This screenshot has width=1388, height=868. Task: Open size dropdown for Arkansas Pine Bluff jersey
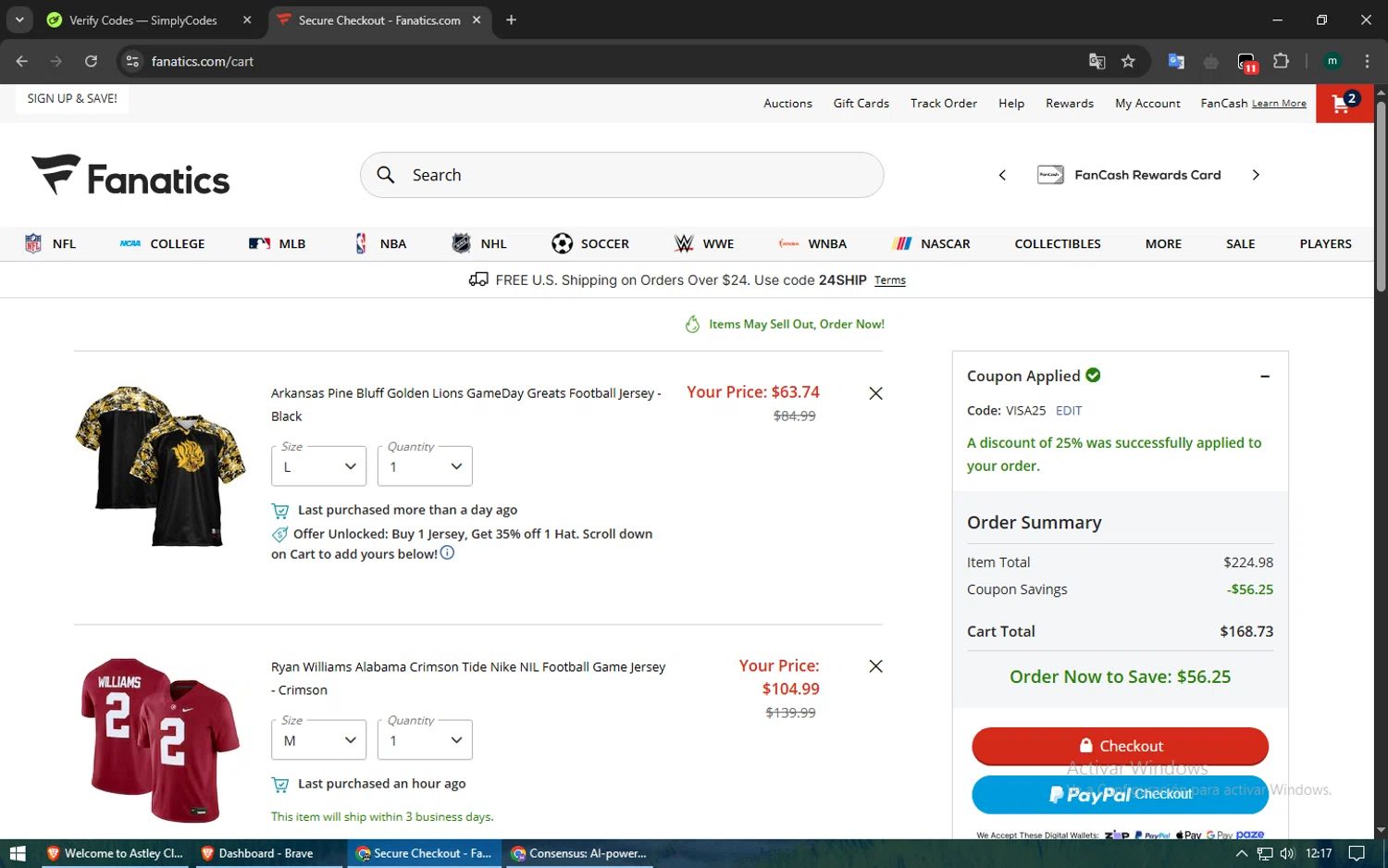[x=318, y=465]
